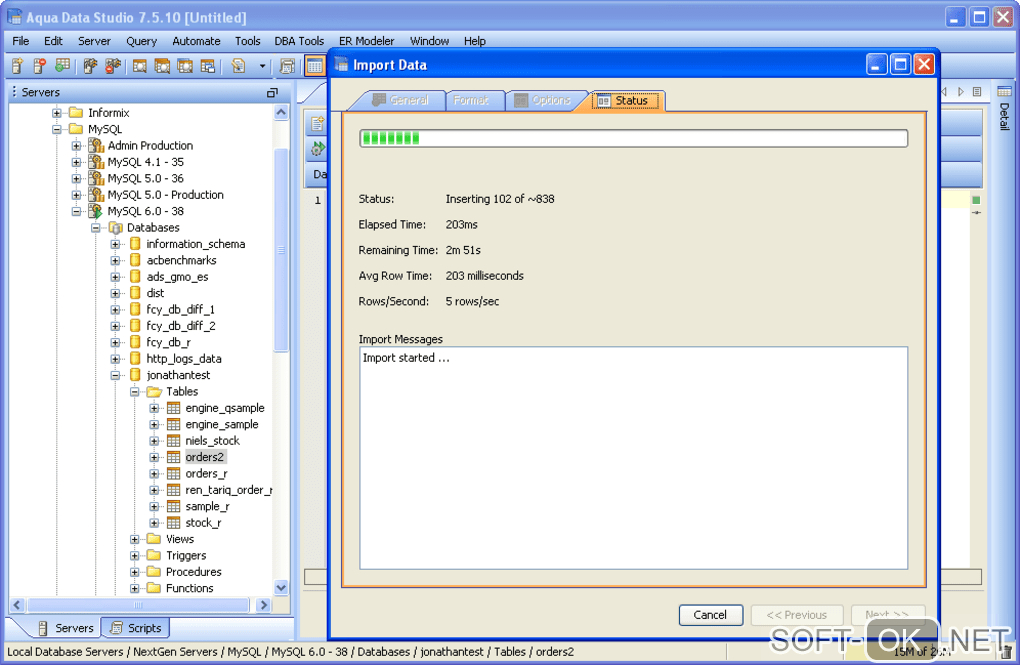Viewport: 1020px width, 665px height.
Task: Click the Informix folder icon
Action: (x=76, y=113)
